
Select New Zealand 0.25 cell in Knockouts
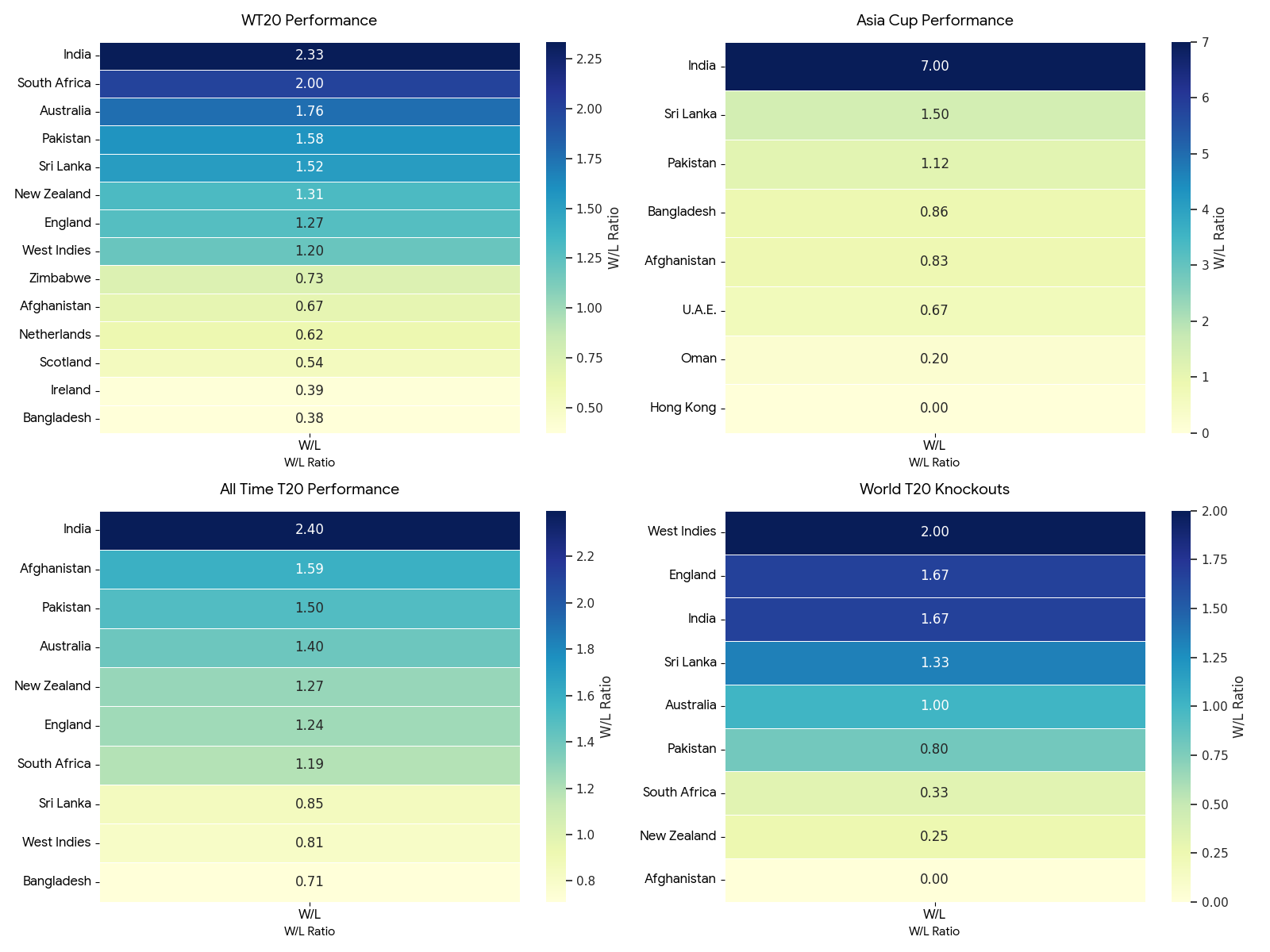point(935,837)
